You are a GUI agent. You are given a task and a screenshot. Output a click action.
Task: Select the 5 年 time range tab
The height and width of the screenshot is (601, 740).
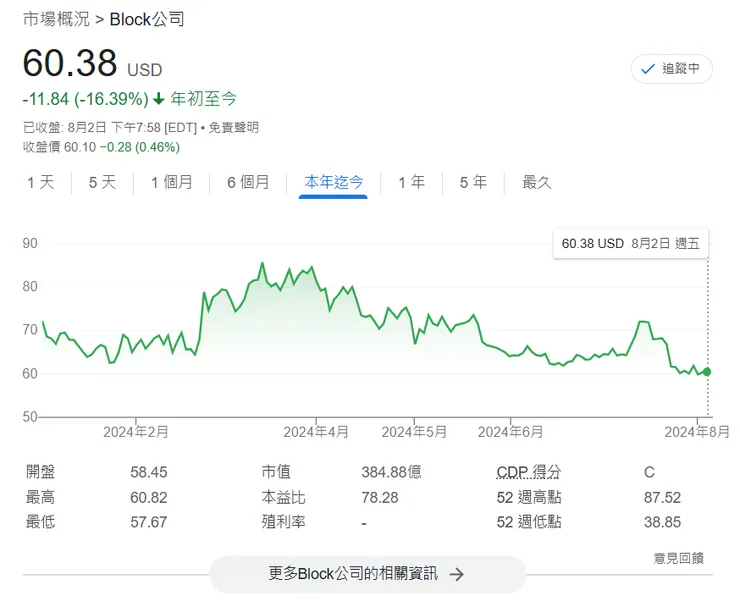pyautogui.click(x=473, y=182)
